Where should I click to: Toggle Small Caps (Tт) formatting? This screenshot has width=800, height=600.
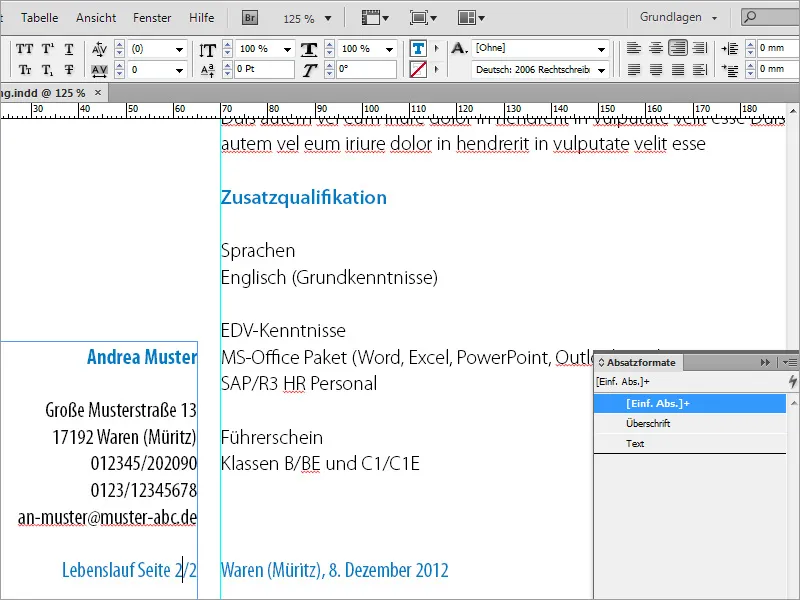(x=24, y=69)
